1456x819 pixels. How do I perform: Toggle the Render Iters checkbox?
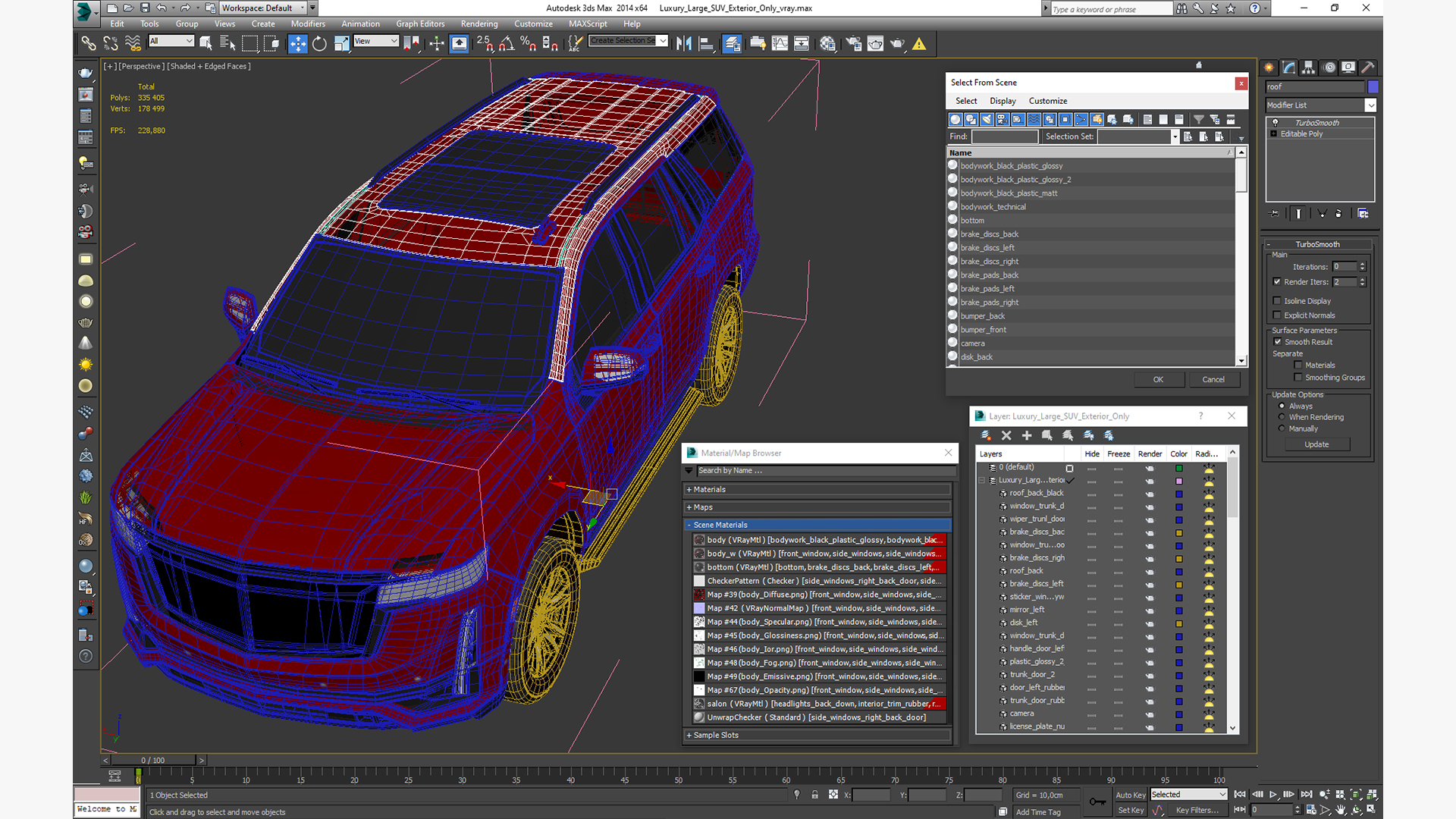(1277, 282)
